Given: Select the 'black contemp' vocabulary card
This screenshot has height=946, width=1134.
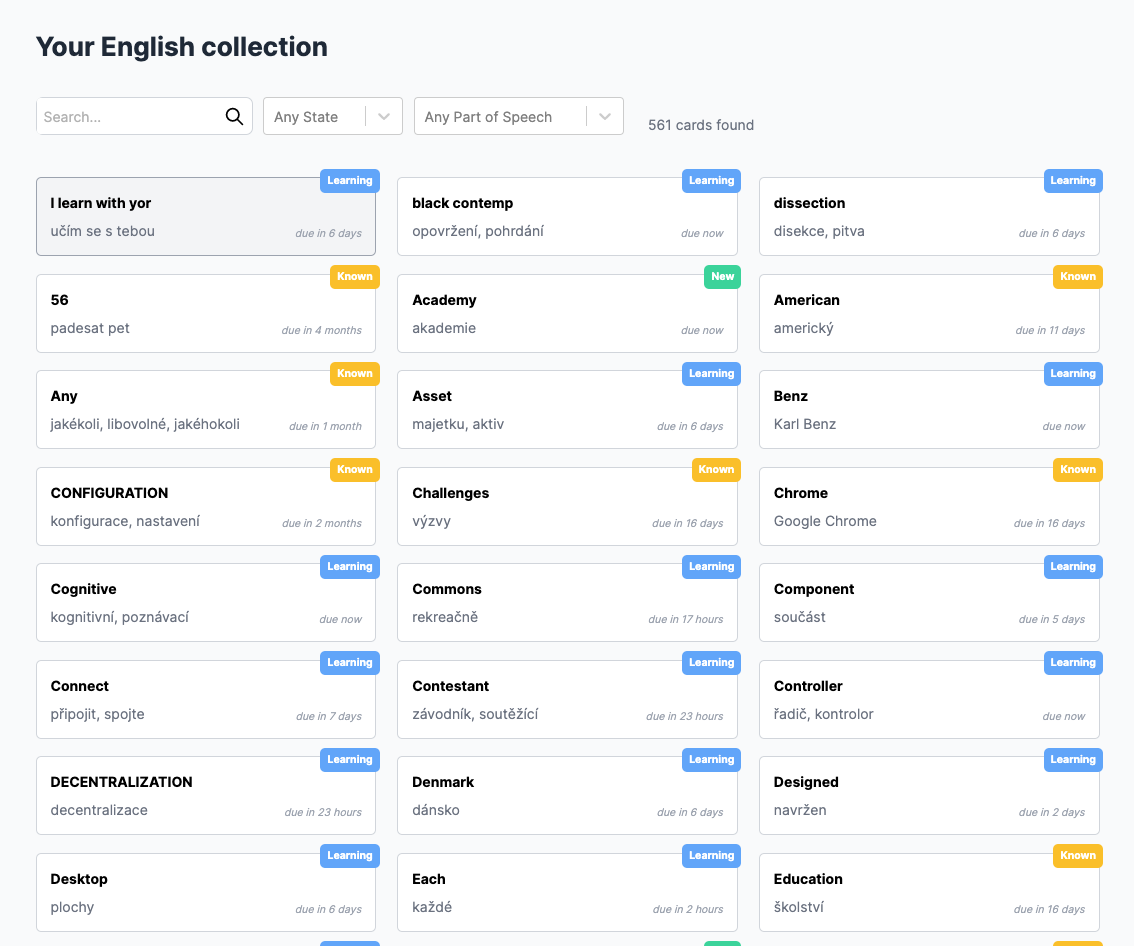Looking at the screenshot, I should coord(567,217).
